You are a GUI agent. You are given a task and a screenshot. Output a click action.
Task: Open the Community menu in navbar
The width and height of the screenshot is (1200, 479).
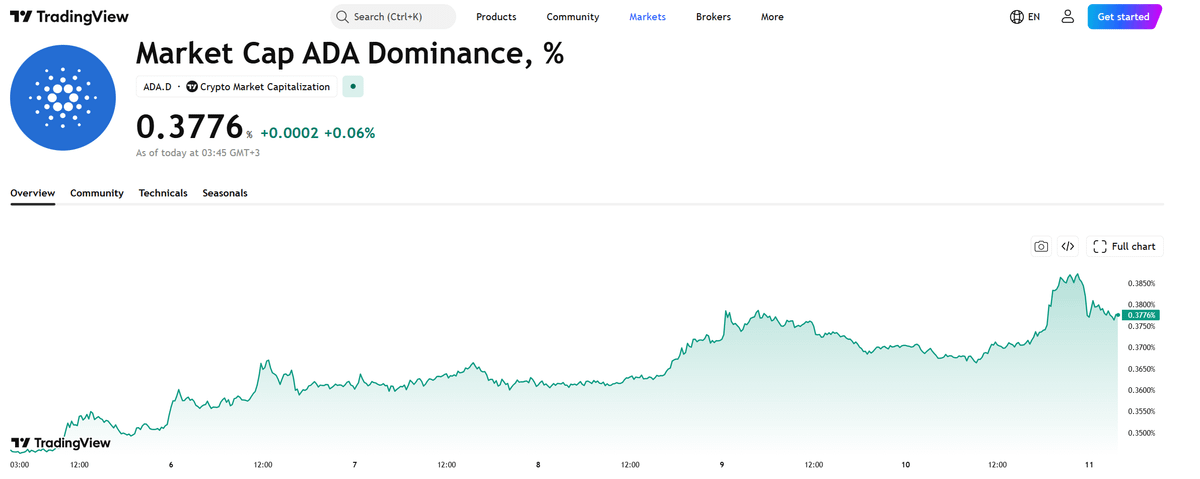pyautogui.click(x=573, y=17)
